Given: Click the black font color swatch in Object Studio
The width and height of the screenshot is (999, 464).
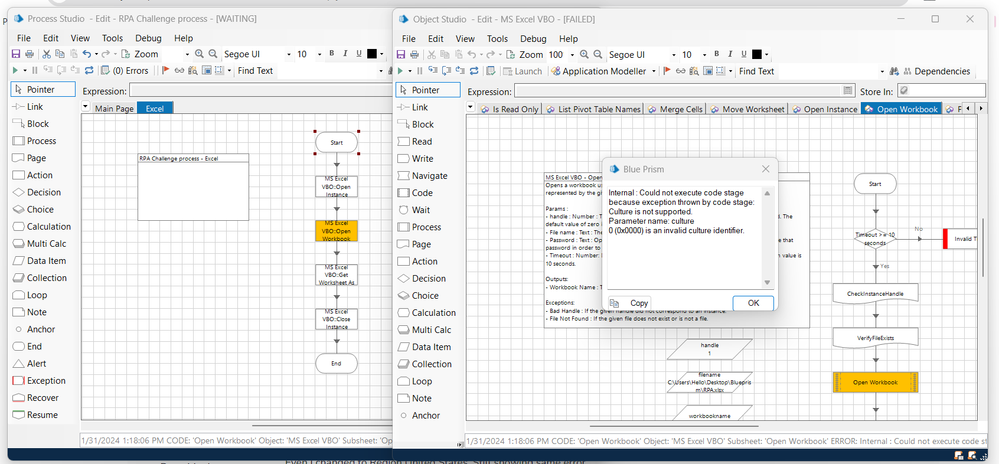Looking at the screenshot, I should (x=757, y=54).
